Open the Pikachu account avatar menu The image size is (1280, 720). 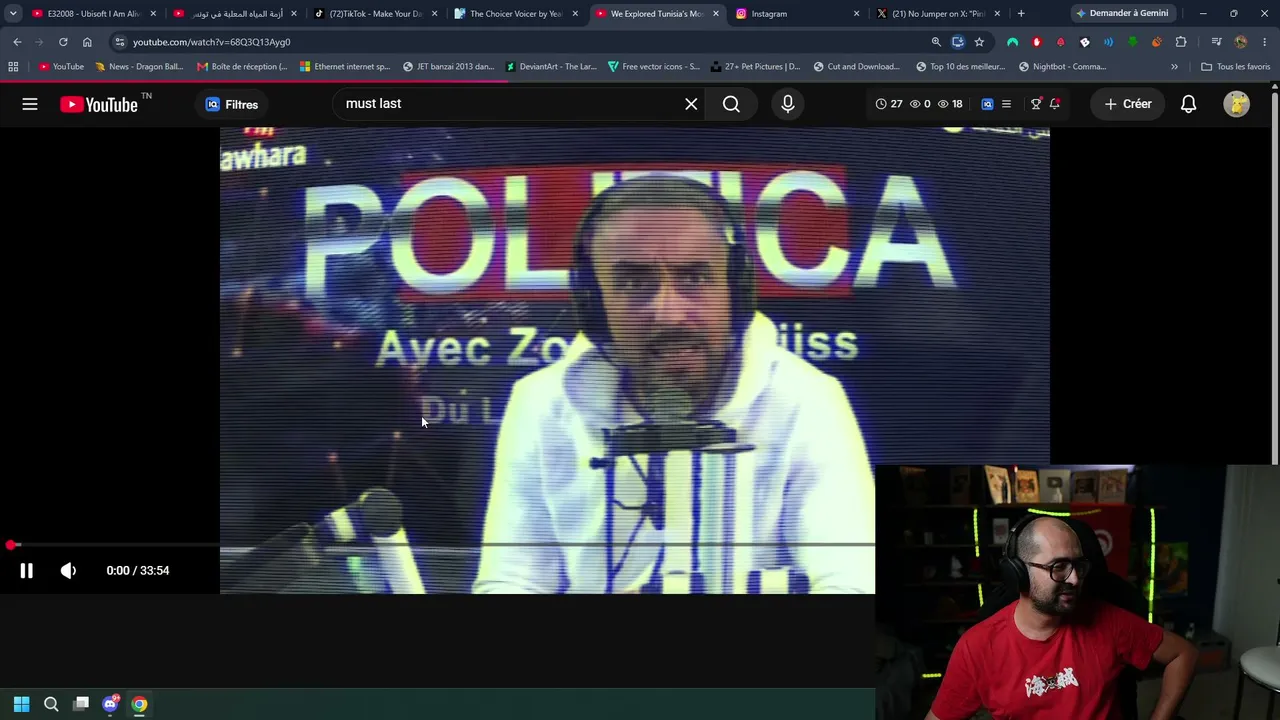1237,104
